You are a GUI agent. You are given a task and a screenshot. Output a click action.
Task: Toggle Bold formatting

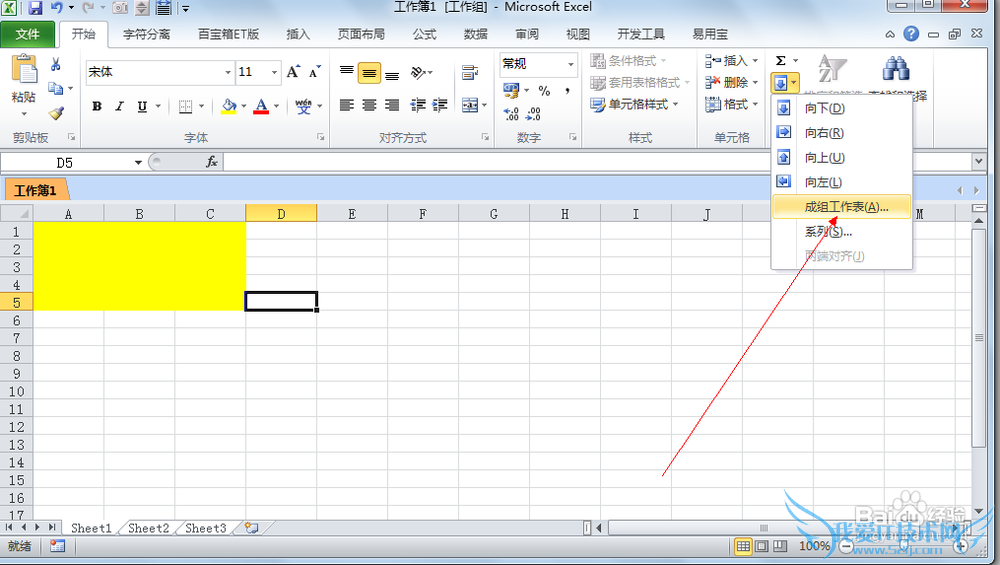[x=97, y=106]
